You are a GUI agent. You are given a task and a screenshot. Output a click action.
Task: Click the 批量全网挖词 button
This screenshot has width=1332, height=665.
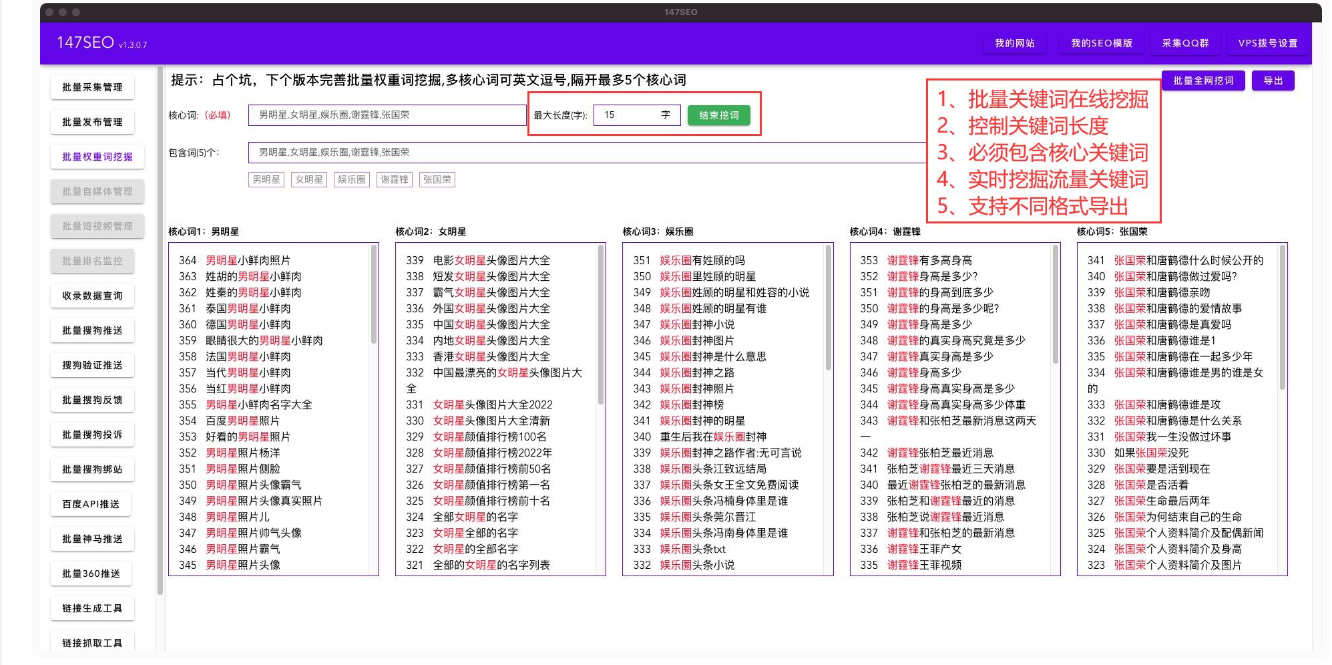1203,81
